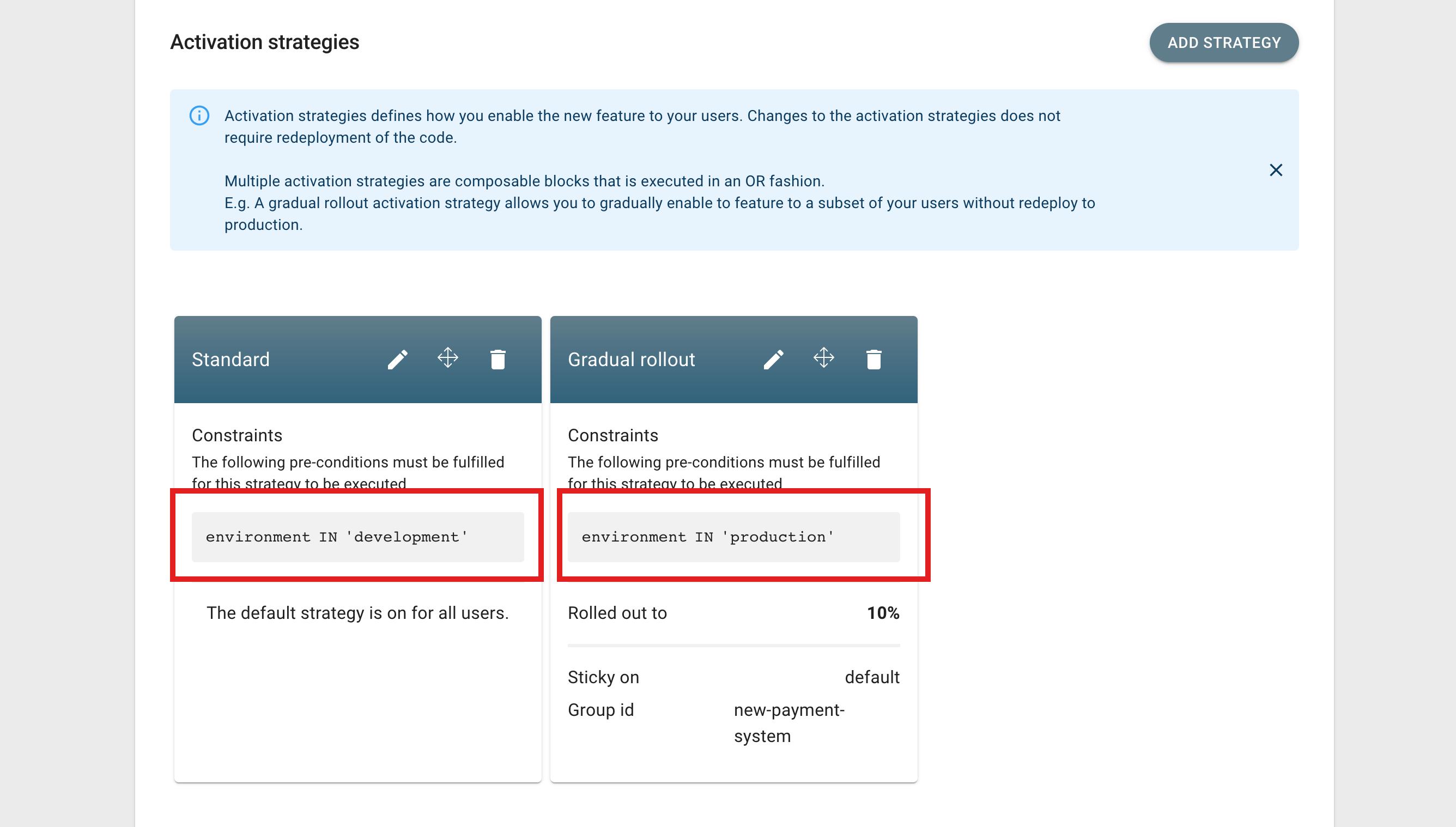This screenshot has width=1456, height=827.
Task: Click the Sticky on default value
Action: tap(871, 677)
